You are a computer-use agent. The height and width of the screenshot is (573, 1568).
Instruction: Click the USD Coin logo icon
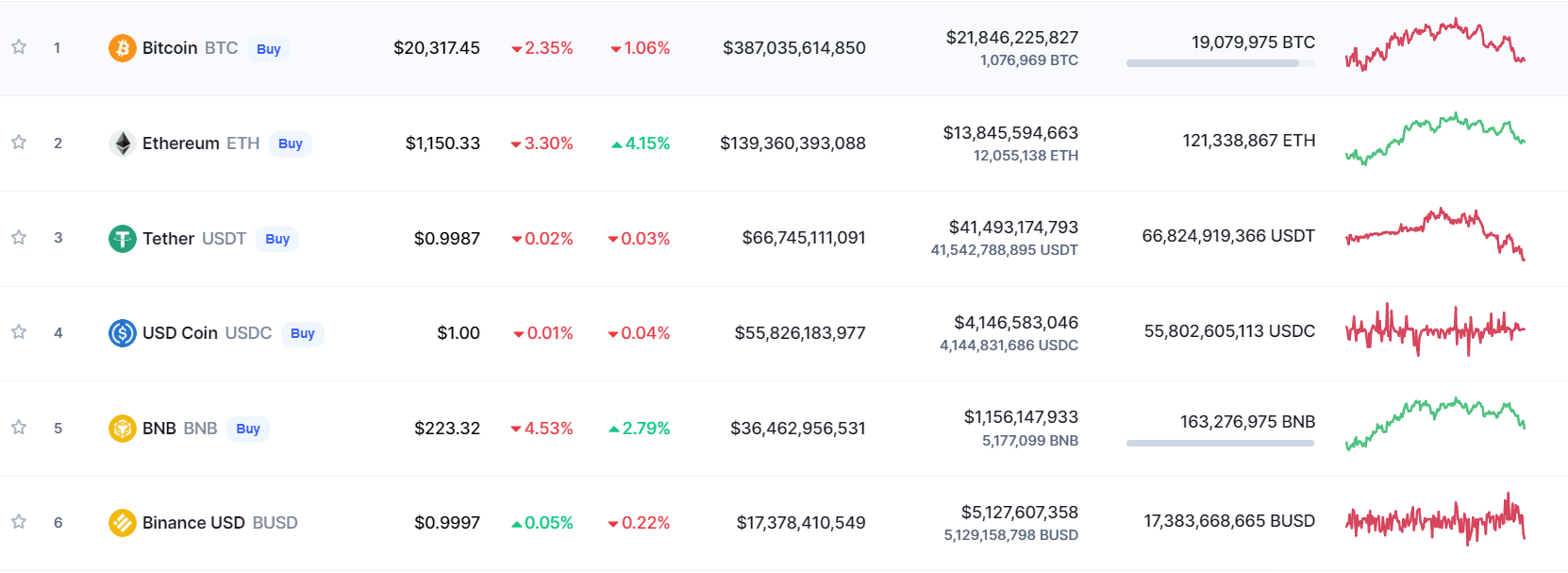coord(122,332)
